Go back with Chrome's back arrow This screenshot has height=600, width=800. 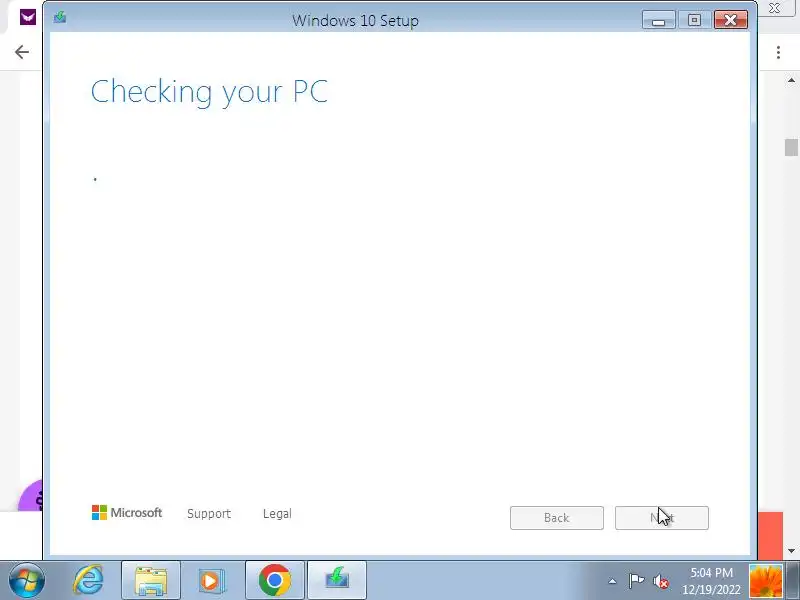21,52
